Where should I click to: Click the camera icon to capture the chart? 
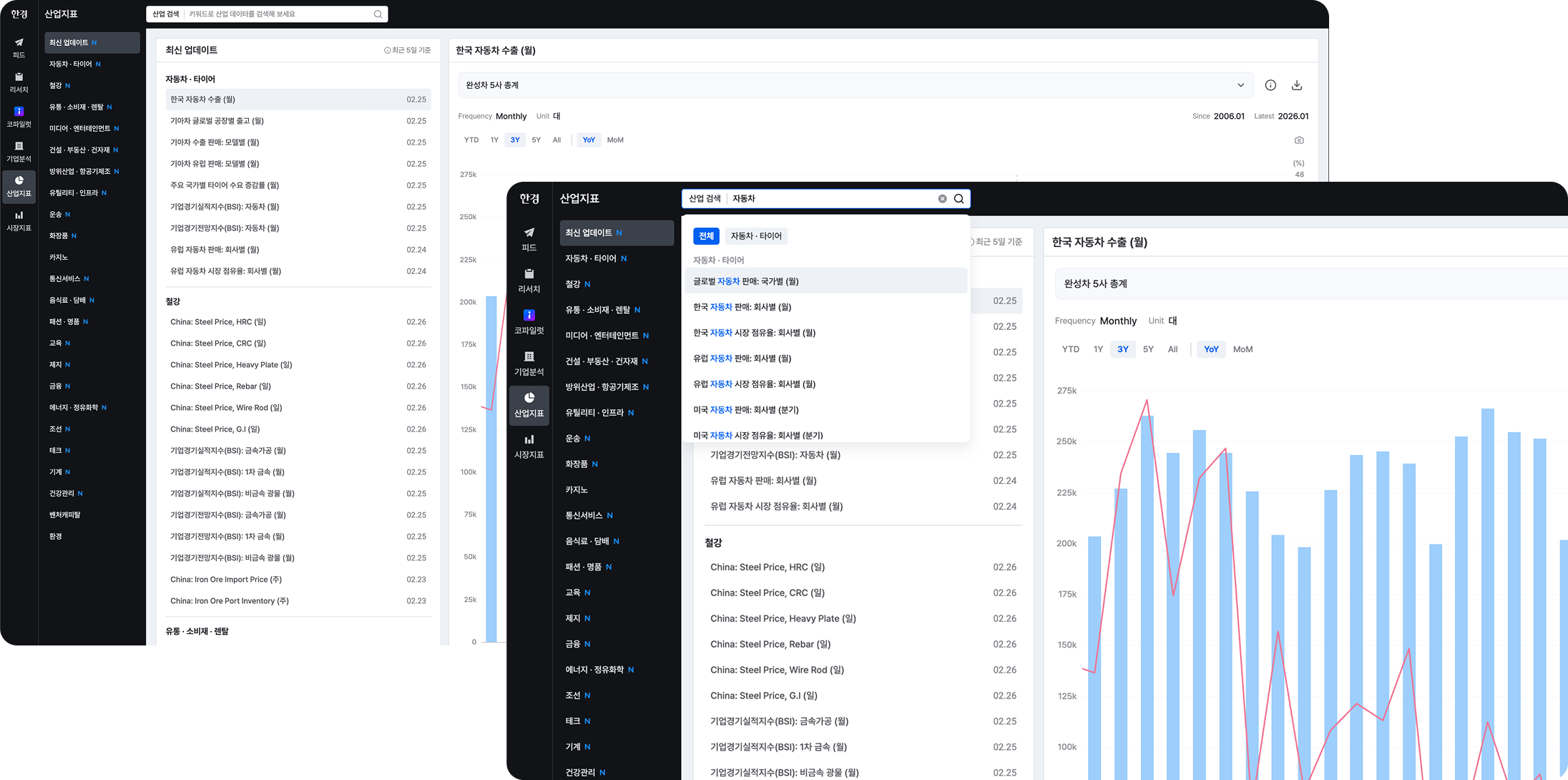pyautogui.click(x=1299, y=140)
